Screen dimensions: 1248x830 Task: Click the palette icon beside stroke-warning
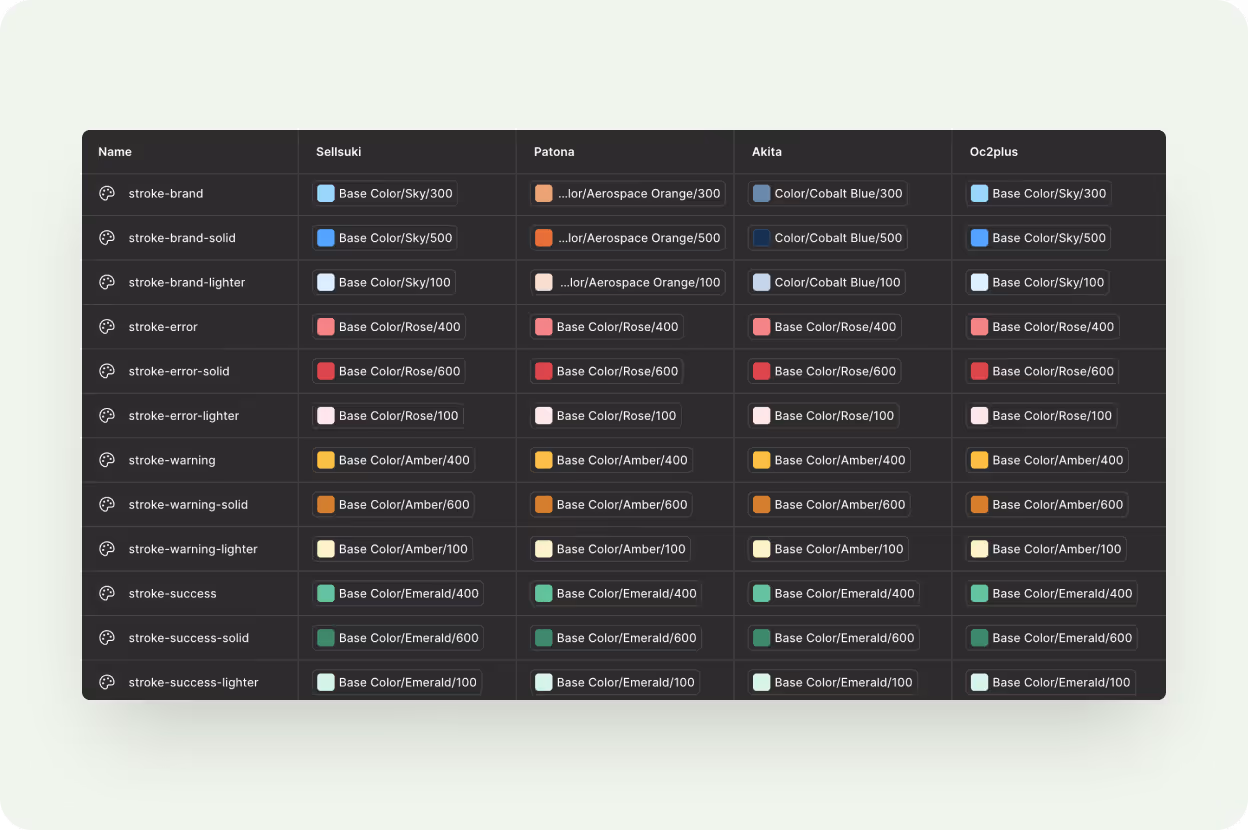pos(107,460)
